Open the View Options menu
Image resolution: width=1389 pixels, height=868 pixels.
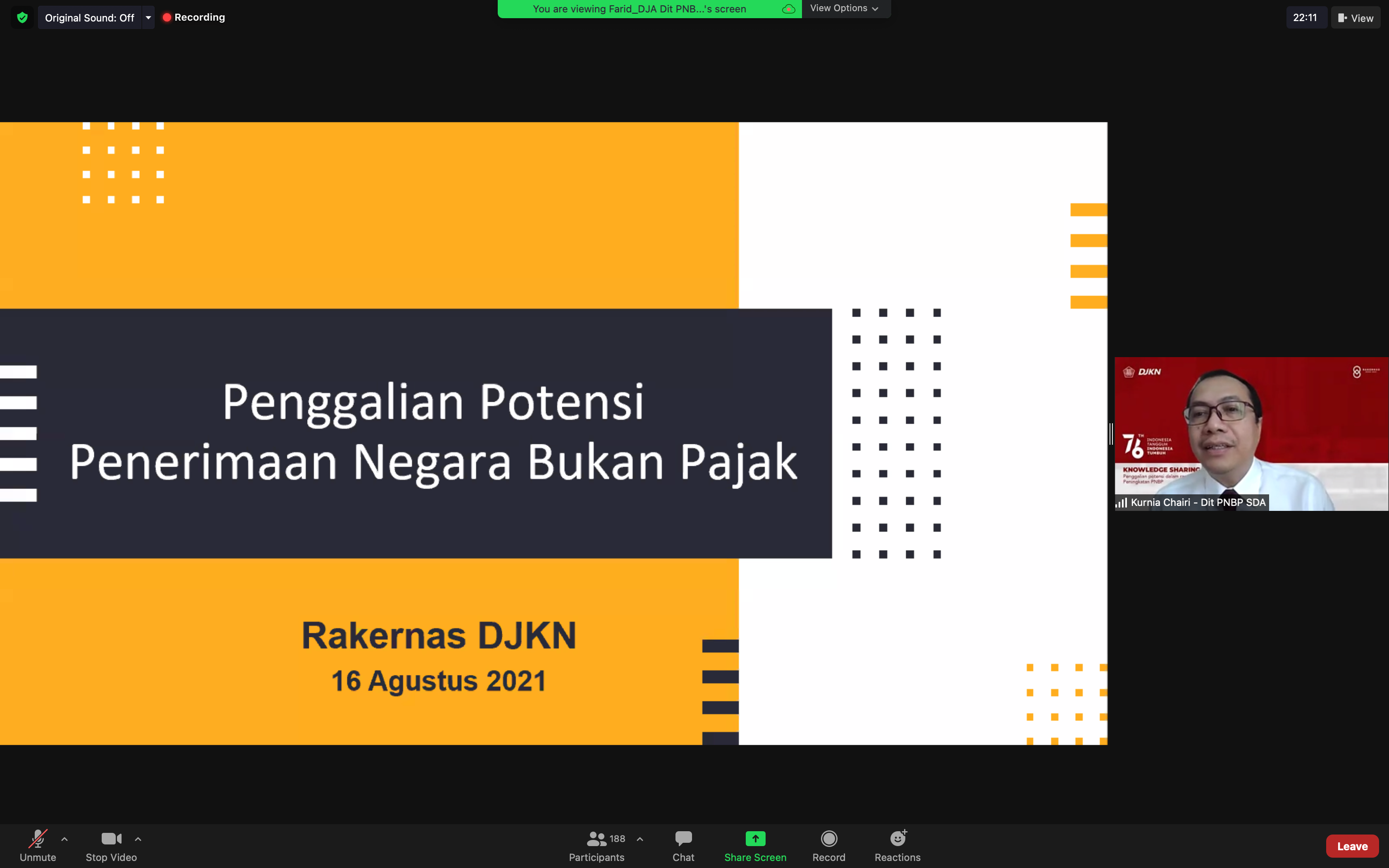(x=844, y=9)
